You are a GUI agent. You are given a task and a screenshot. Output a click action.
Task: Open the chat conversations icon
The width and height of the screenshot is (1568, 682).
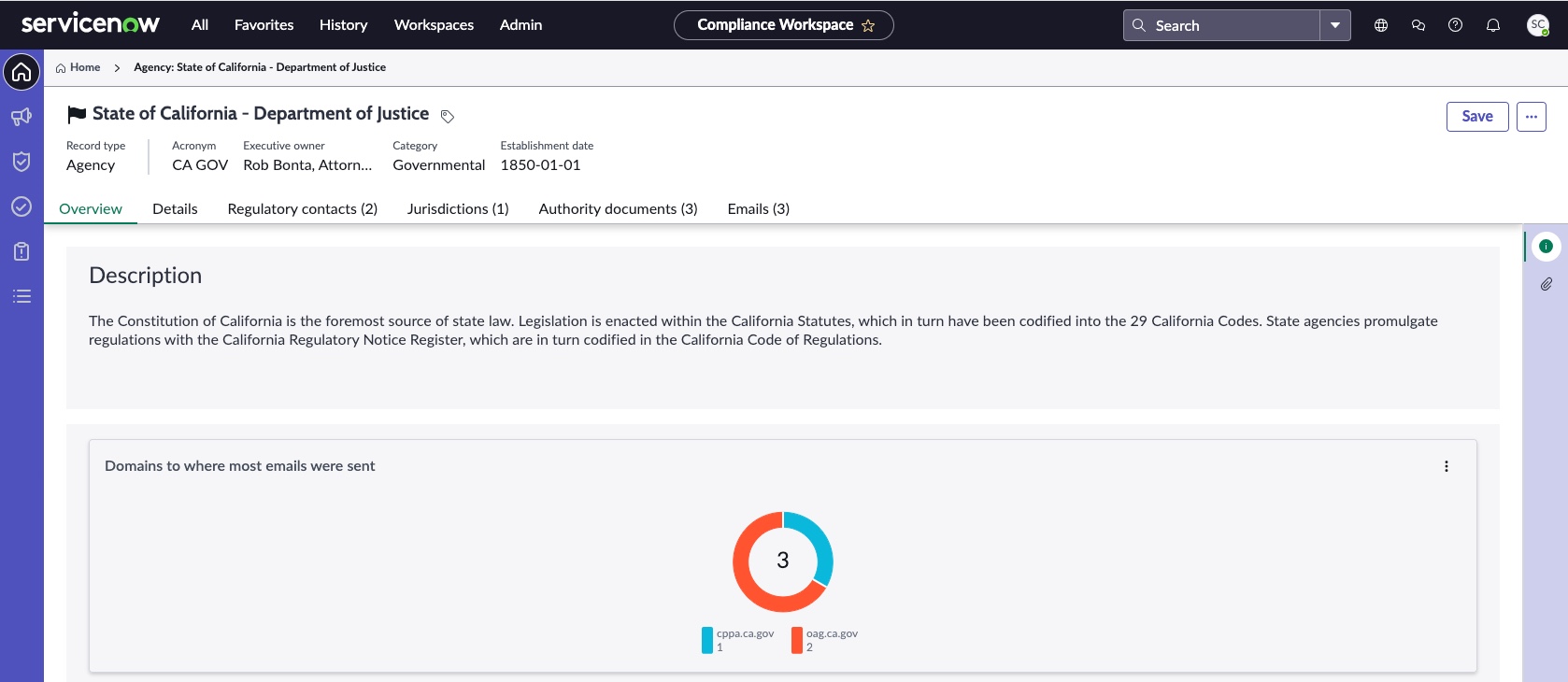pos(1418,25)
